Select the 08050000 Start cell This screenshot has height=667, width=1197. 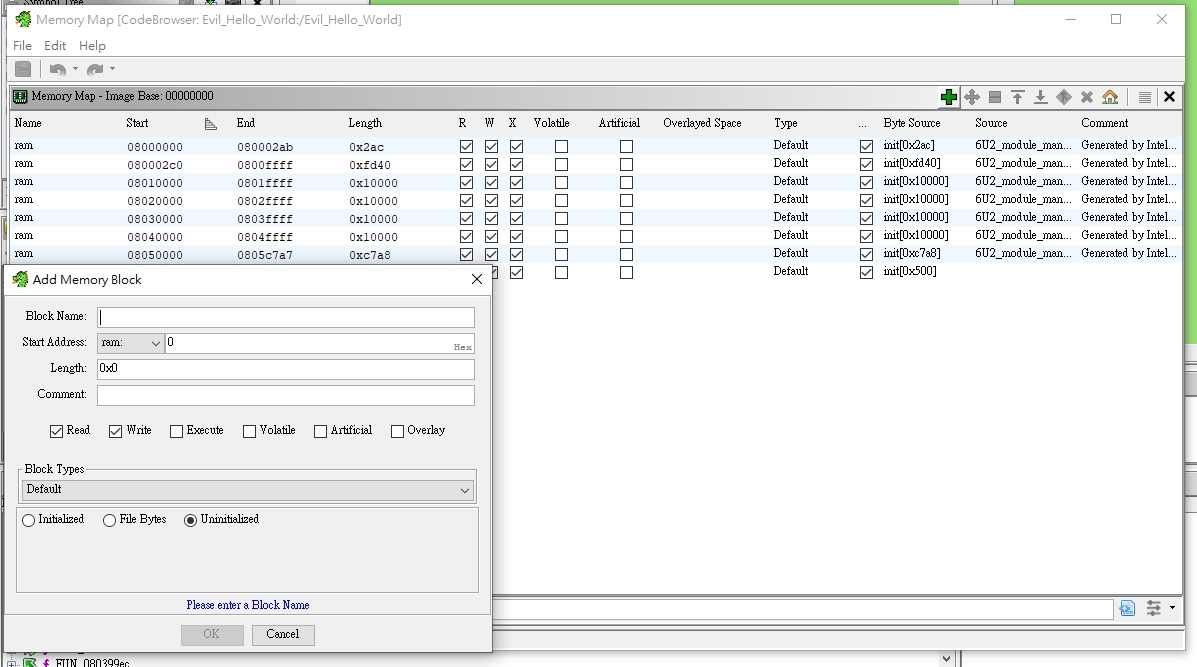(x=155, y=255)
